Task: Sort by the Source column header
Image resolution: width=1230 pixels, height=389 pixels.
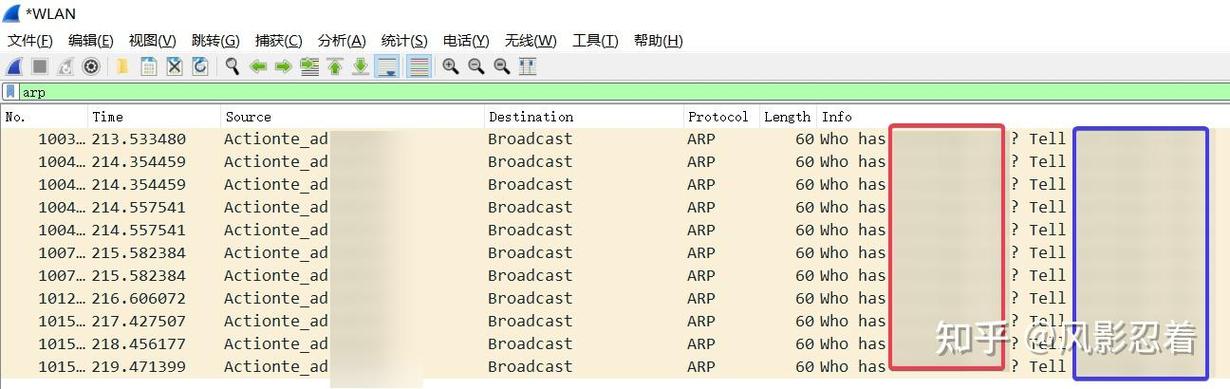Action: [352, 117]
